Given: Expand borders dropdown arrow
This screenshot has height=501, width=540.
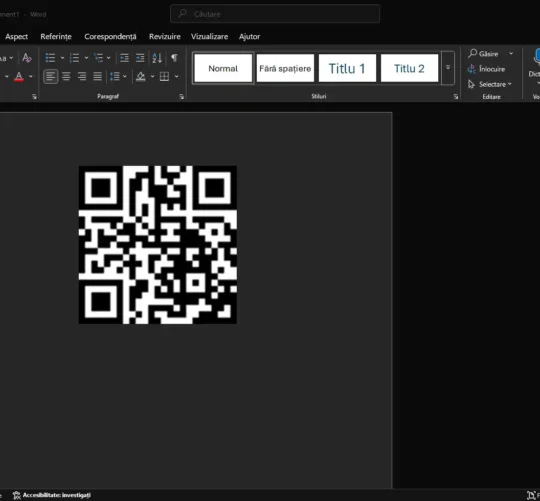Looking at the screenshot, I should point(176,76).
